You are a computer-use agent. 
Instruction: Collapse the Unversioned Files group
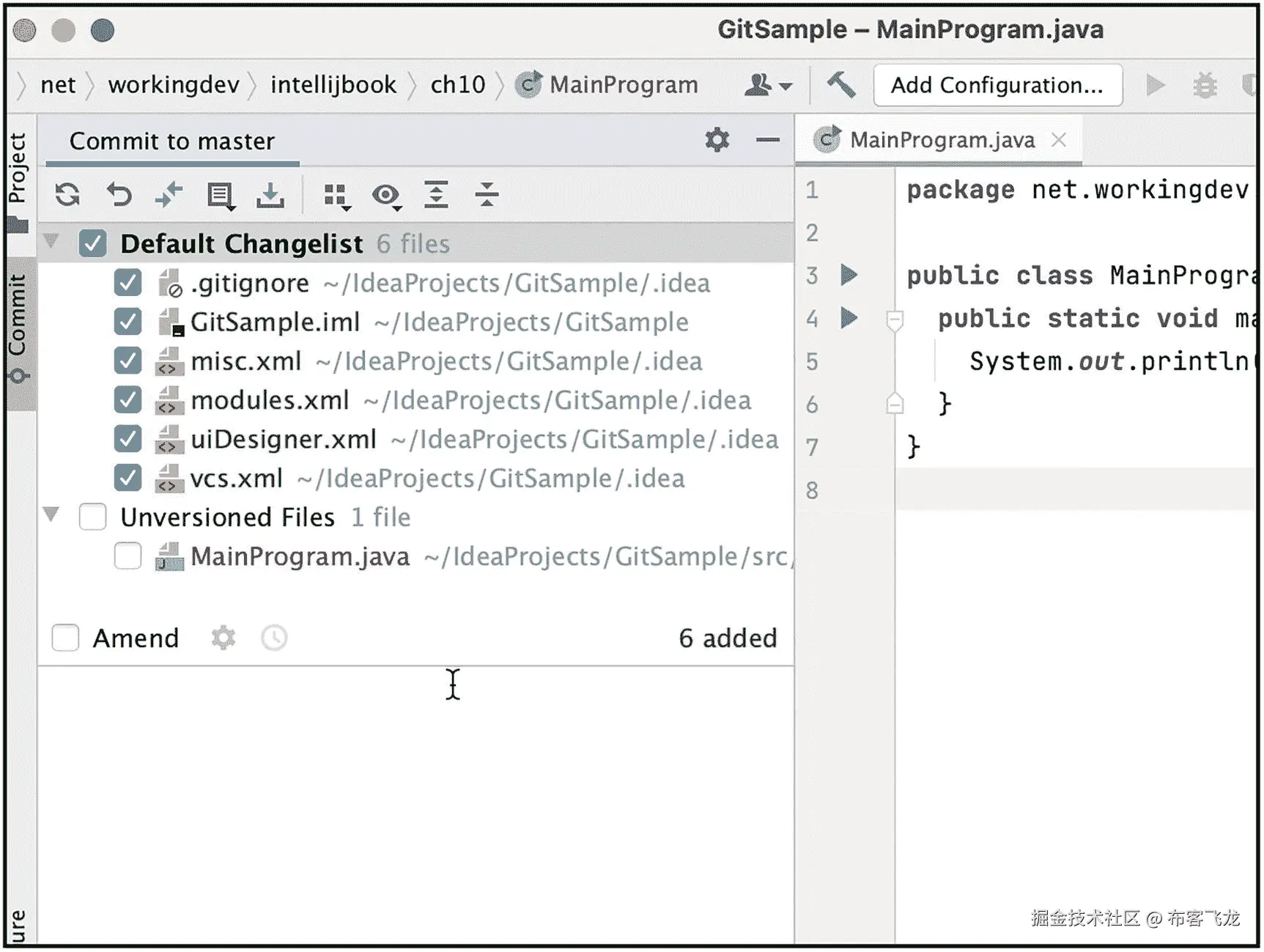point(51,516)
